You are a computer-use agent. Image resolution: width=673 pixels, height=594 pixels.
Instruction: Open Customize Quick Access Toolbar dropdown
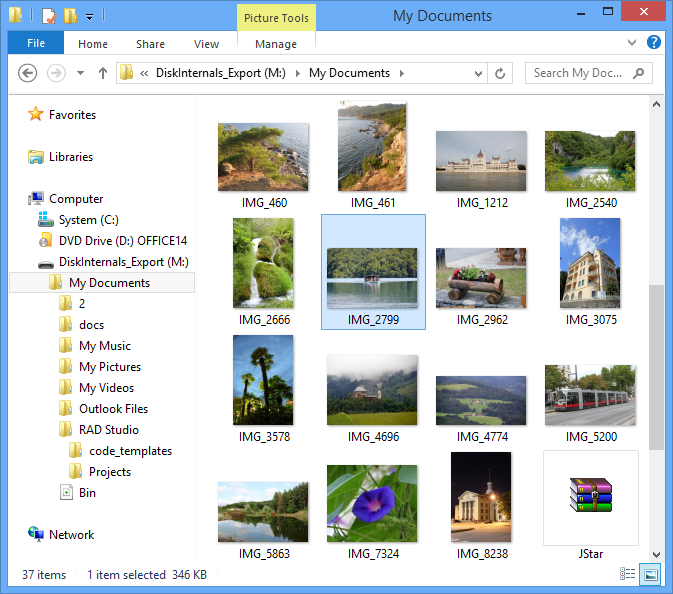pos(89,17)
